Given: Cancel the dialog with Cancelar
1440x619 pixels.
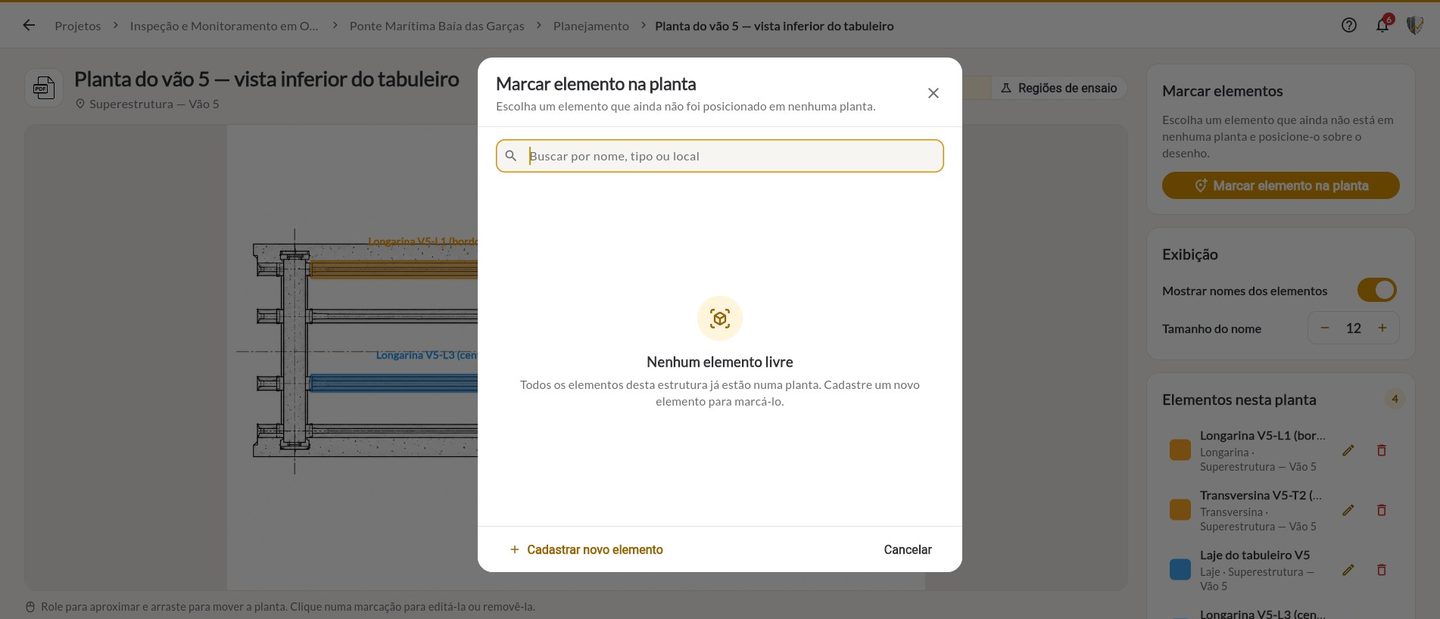Looking at the screenshot, I should [x=908, y=550].
